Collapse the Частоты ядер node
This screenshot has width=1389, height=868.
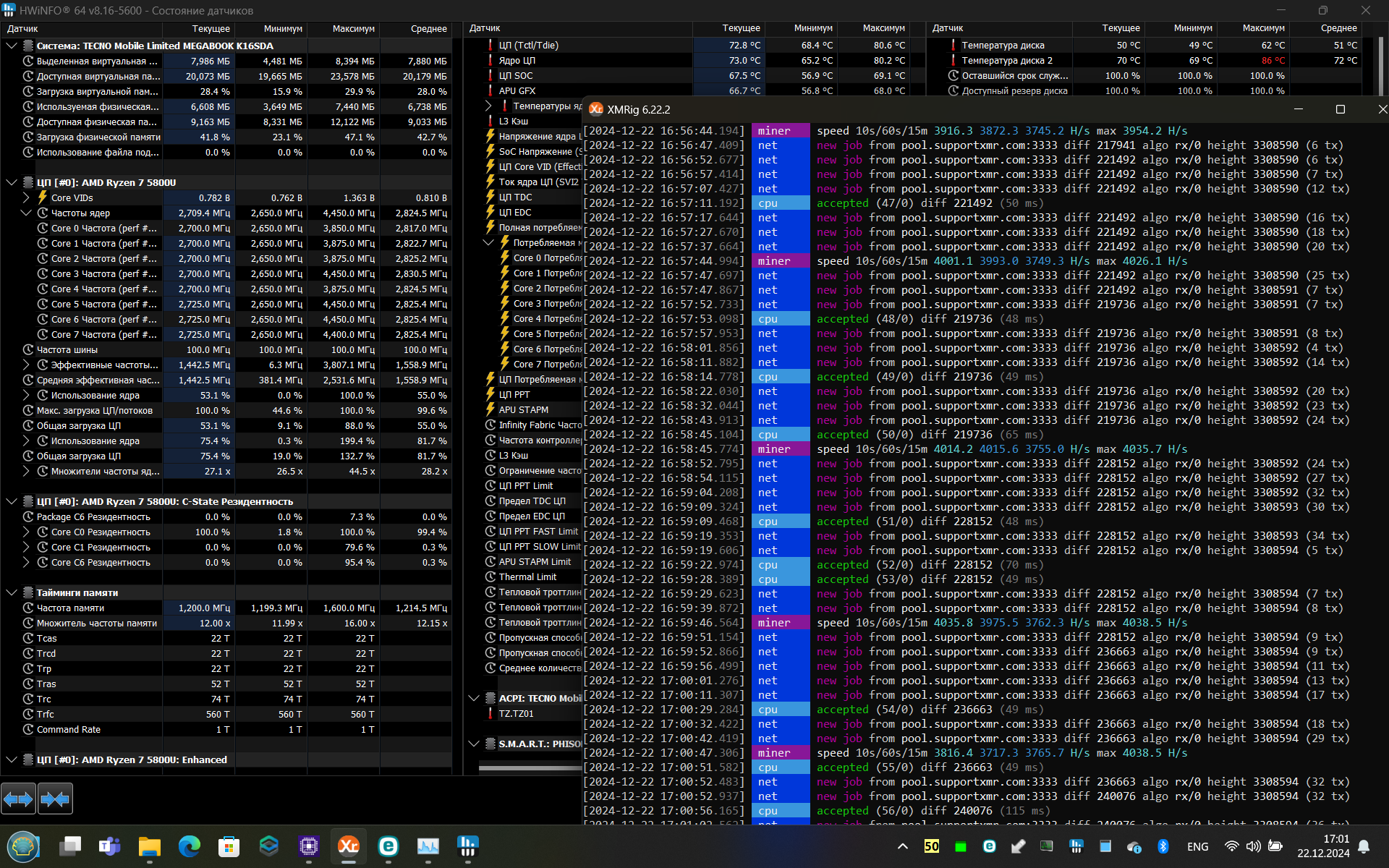point(26,213)
